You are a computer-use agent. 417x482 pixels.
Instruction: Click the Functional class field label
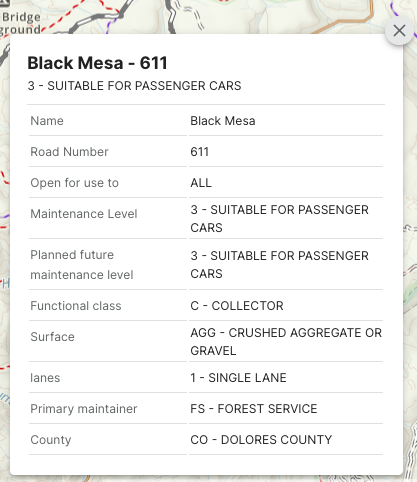point(76,306)
